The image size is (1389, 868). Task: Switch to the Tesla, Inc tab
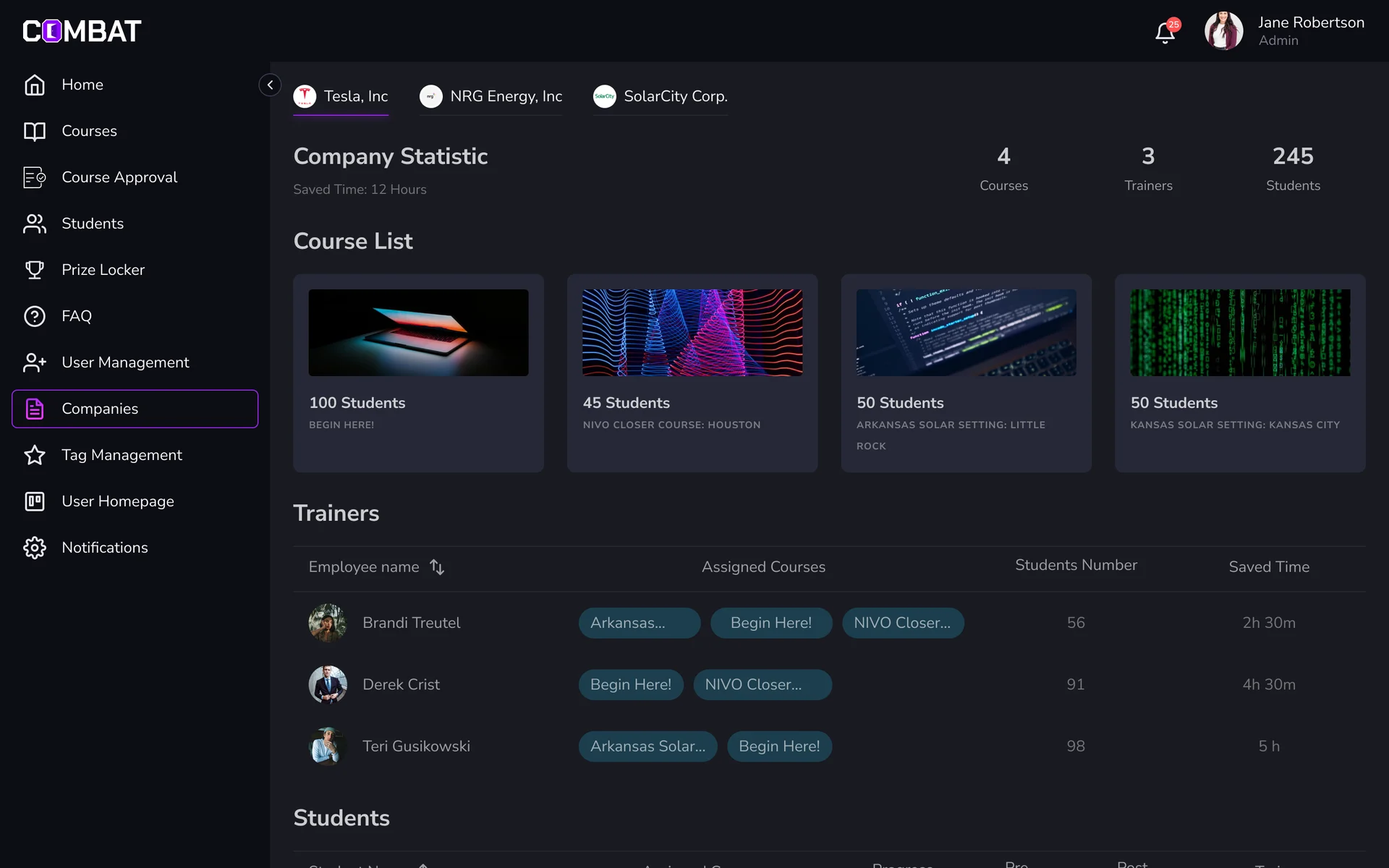[x=341, y=96]
